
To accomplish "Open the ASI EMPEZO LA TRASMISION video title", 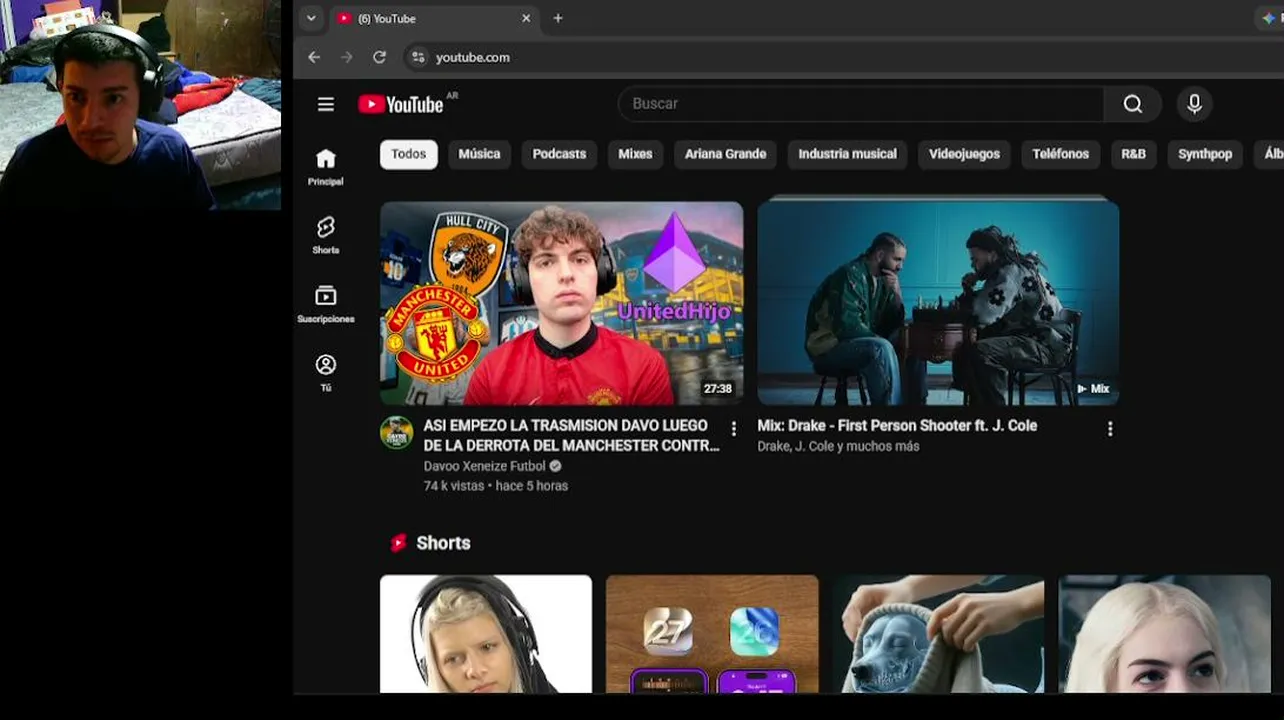I will (571, 435).
